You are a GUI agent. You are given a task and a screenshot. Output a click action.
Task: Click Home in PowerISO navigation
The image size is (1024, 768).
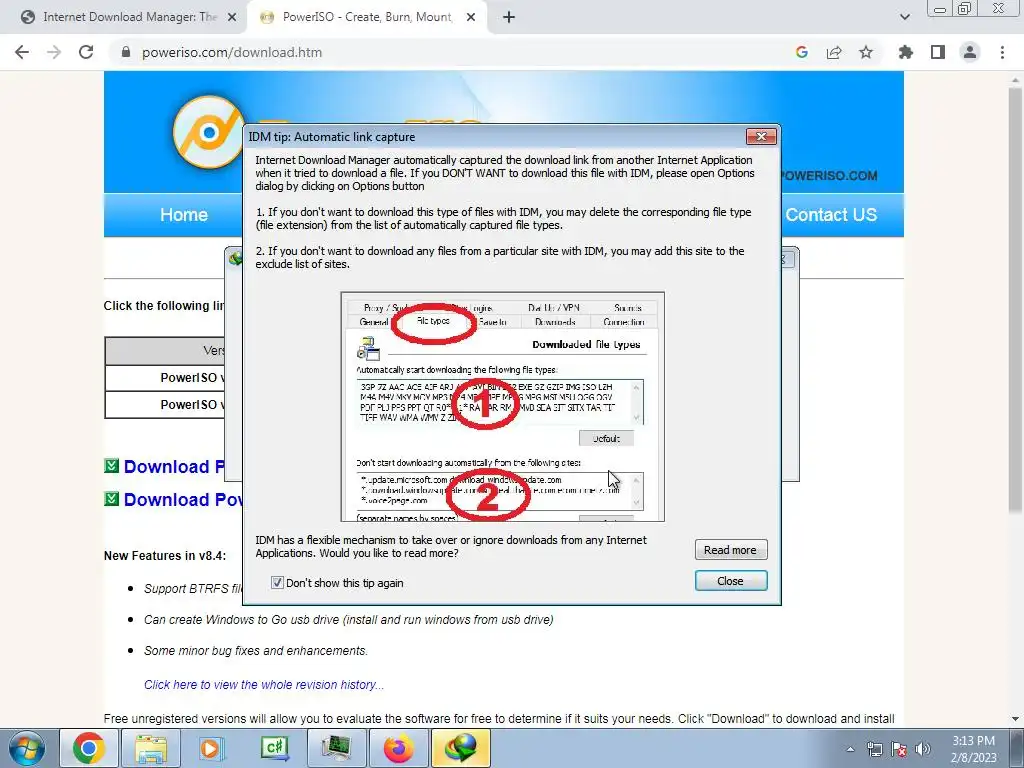184,215
